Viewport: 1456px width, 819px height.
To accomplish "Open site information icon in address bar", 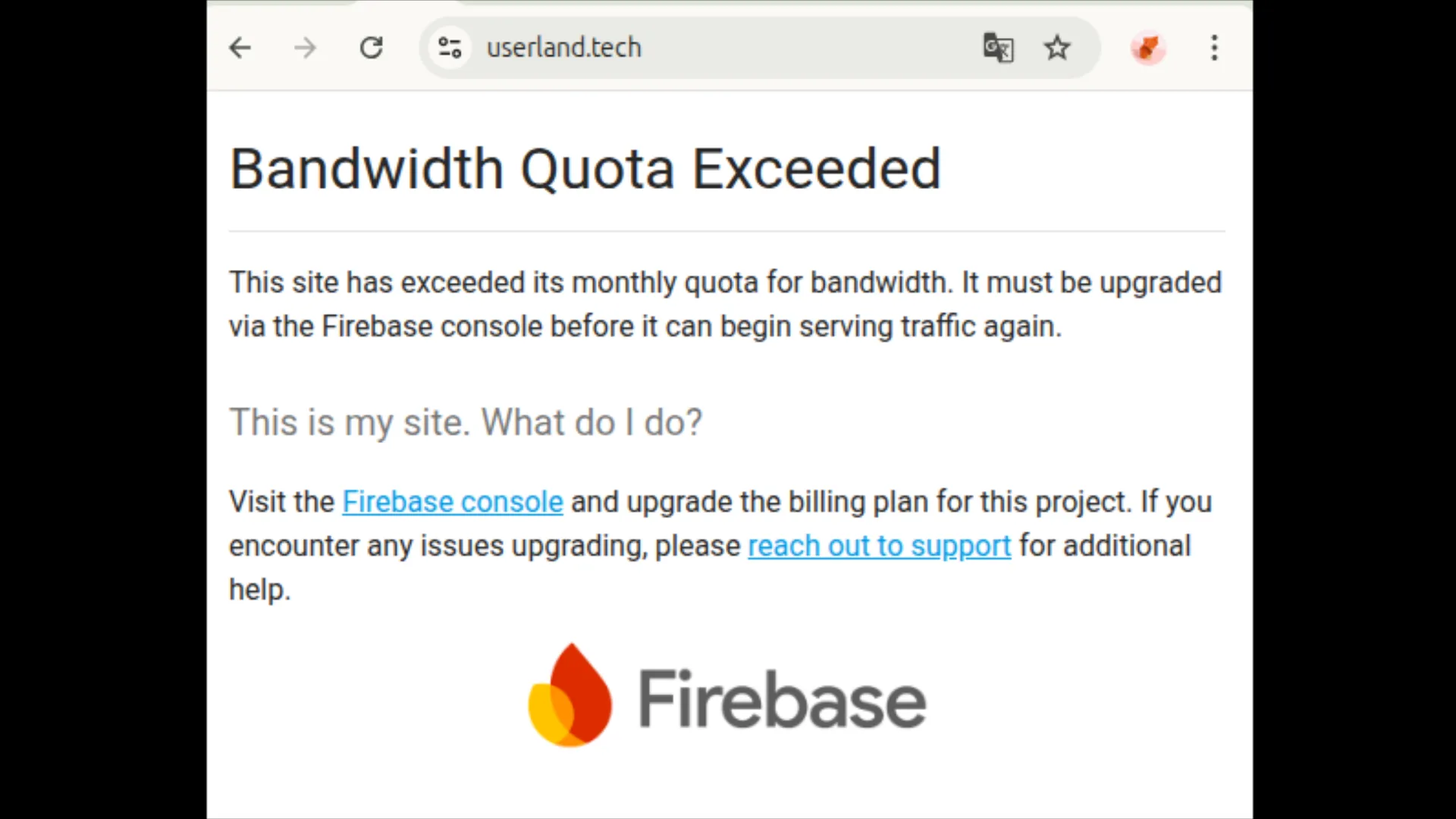I will tap(450, 48).
